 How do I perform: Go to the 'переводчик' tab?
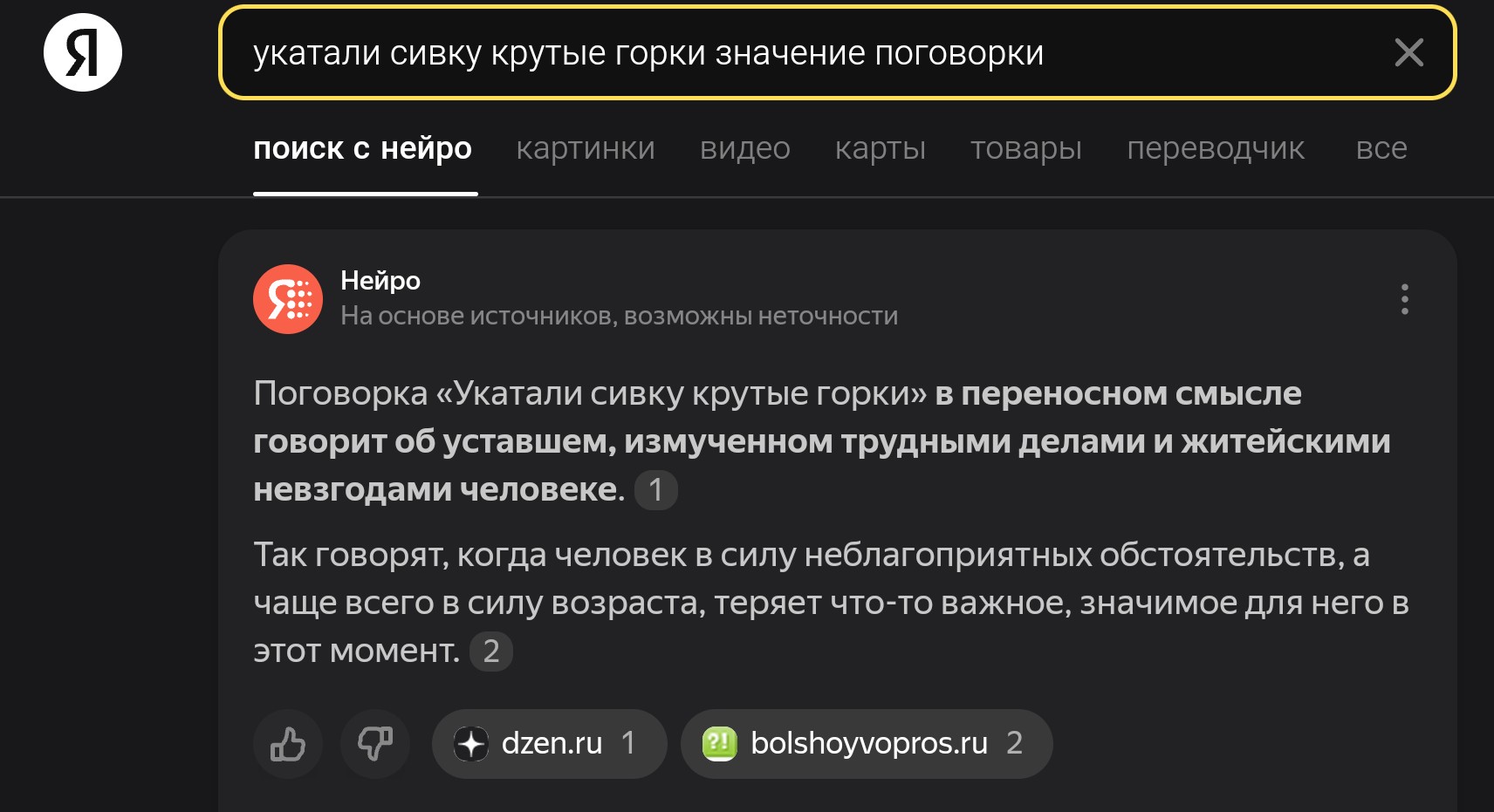coord(1216,148)
